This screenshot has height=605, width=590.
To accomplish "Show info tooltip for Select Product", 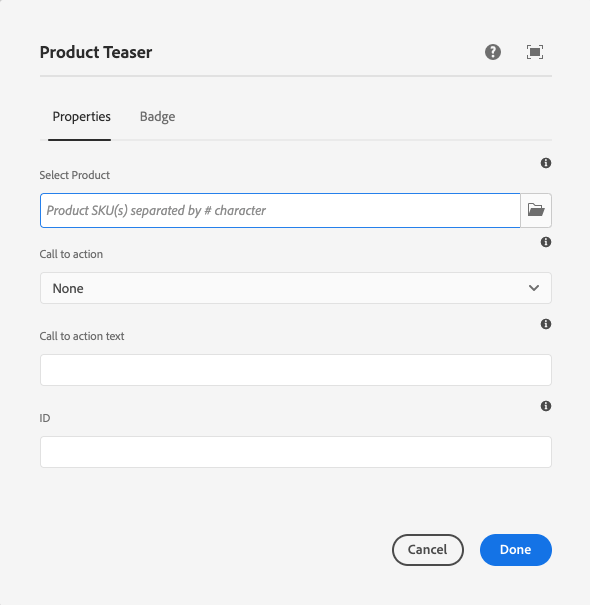I will point(546,163).
